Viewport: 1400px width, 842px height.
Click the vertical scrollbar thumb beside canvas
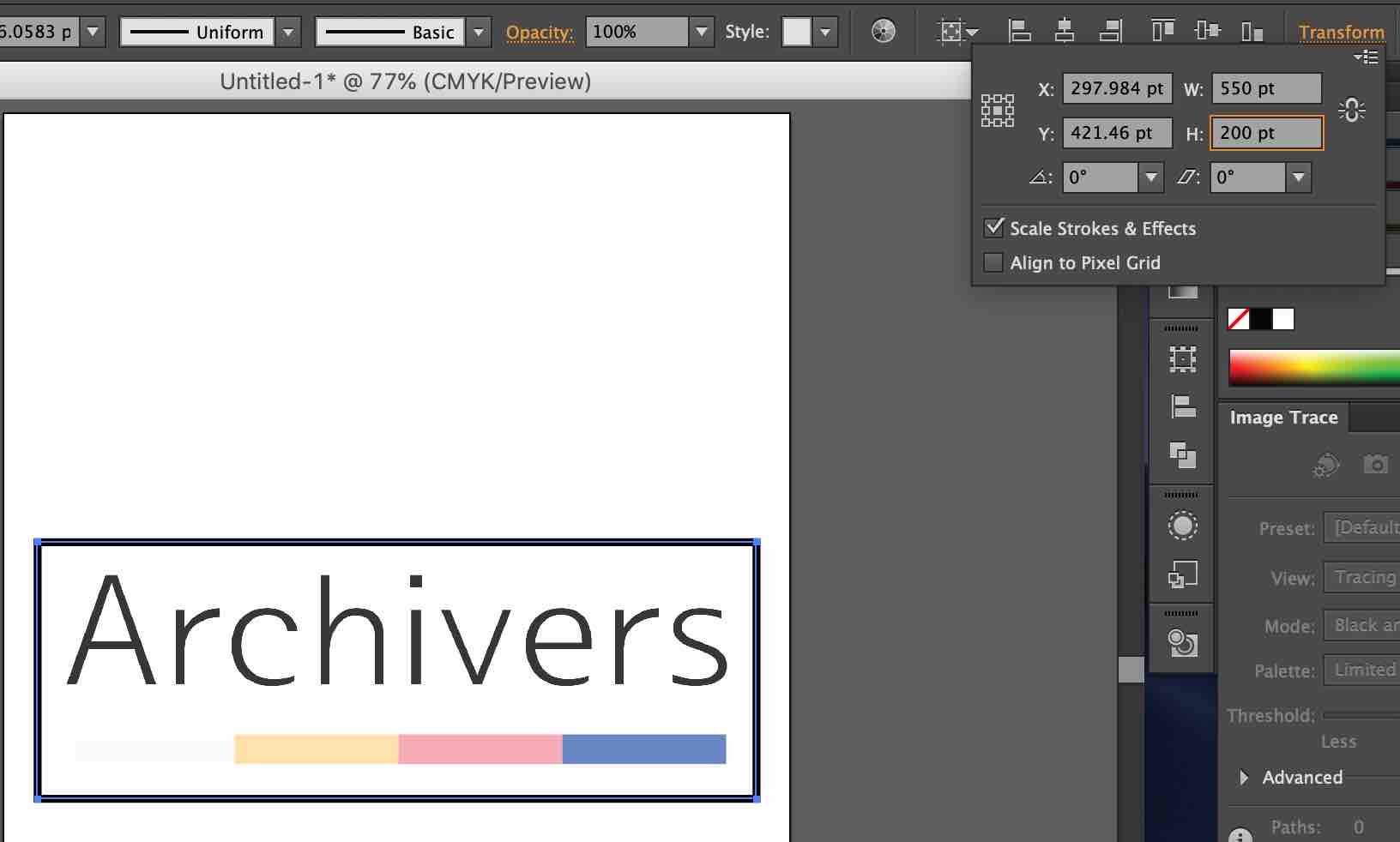1131,670
